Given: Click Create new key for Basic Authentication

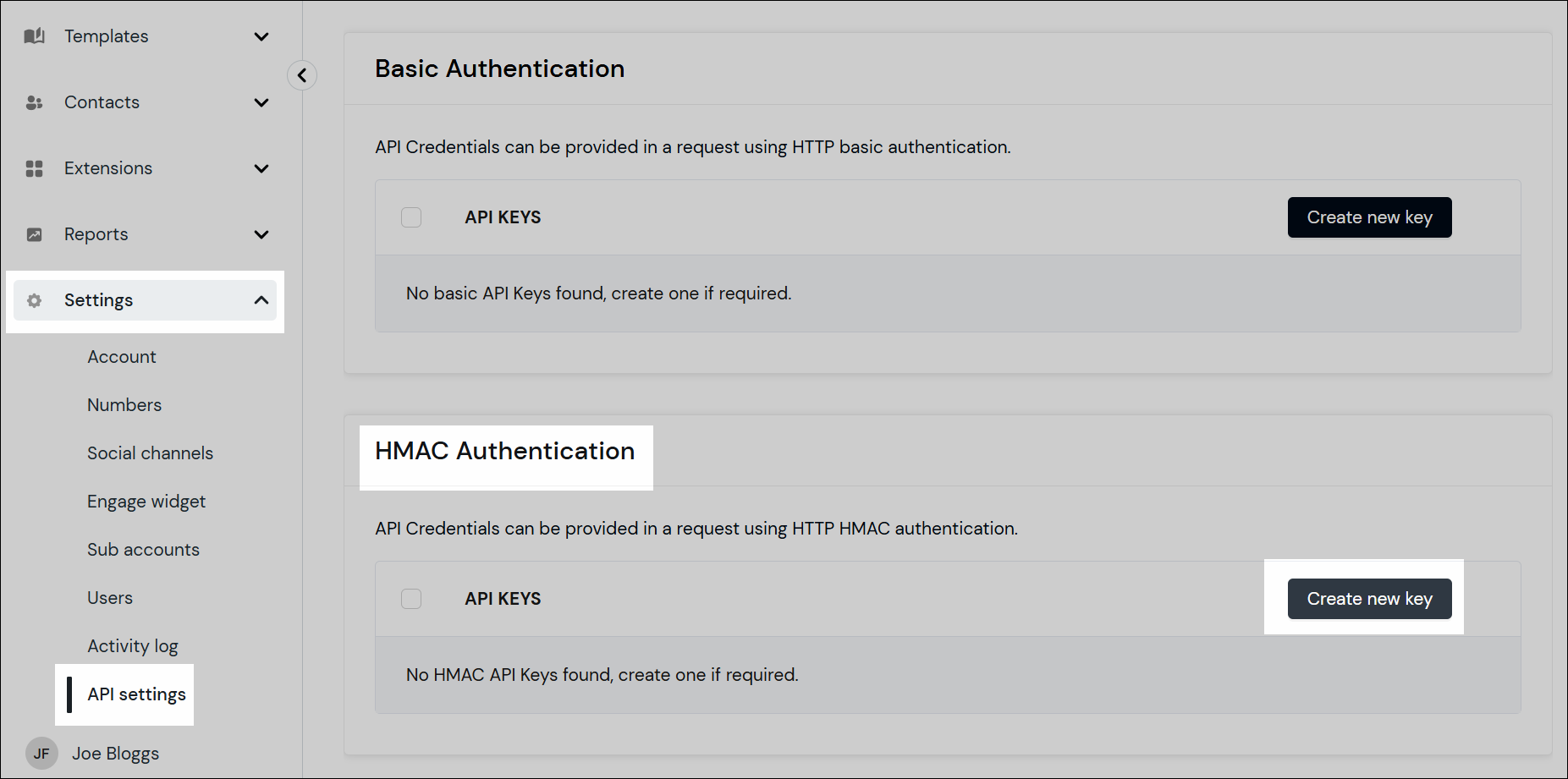Looking at the screenshot, I should pyautogui.click(x=1369, y=217).
